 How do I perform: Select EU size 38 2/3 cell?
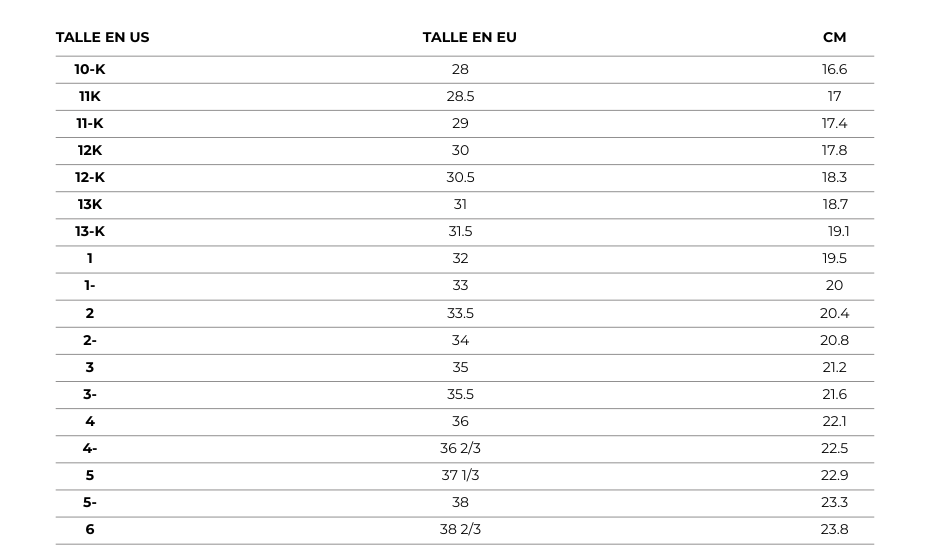coord(460,529)
